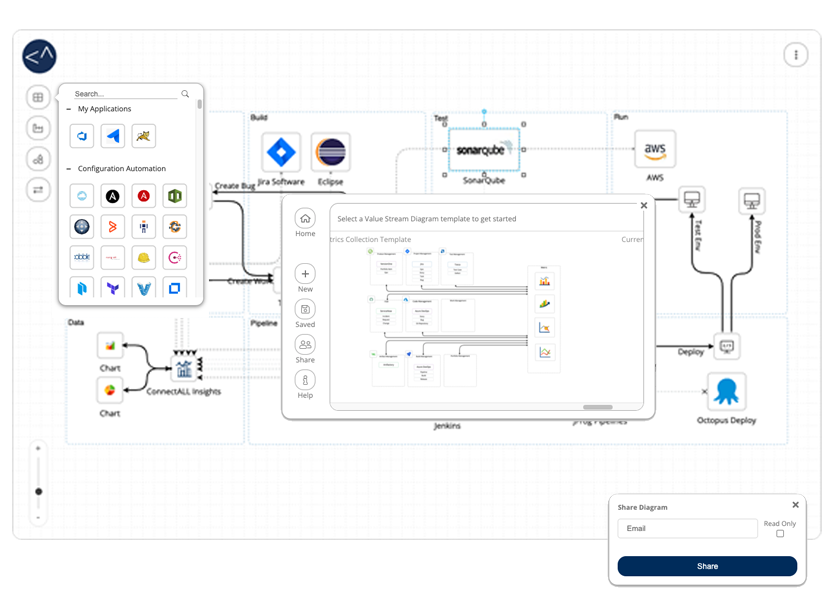Open the applications grid palette button
The height and width of the screenshot is (614, 833).
pyautogui.click(x=38, y=97)
